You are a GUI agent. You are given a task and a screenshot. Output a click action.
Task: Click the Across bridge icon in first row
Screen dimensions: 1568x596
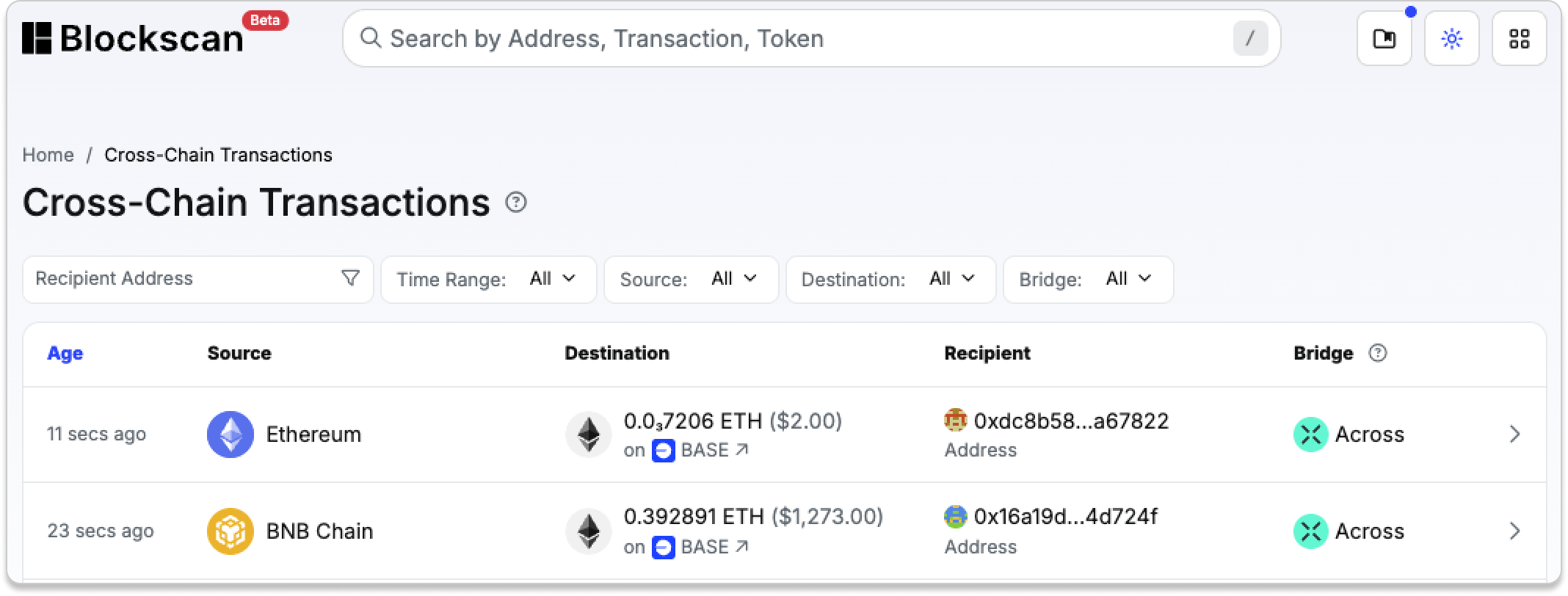tap(1311, 435)
